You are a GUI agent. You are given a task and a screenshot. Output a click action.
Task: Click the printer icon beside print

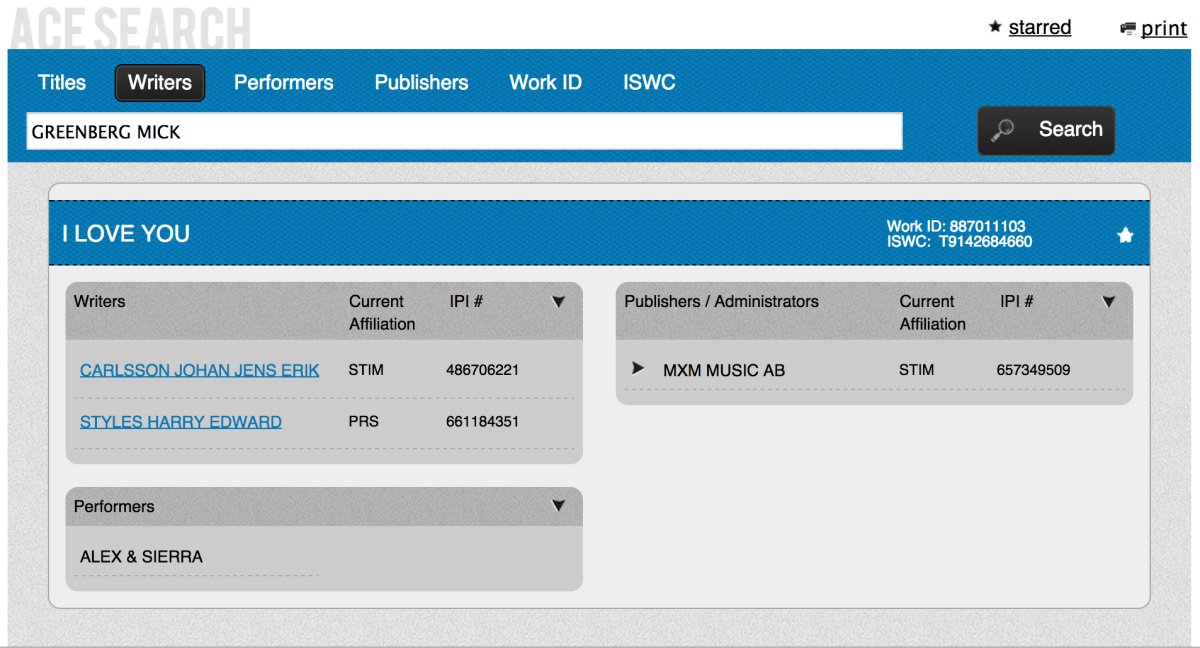click(x=1128, y=29)
